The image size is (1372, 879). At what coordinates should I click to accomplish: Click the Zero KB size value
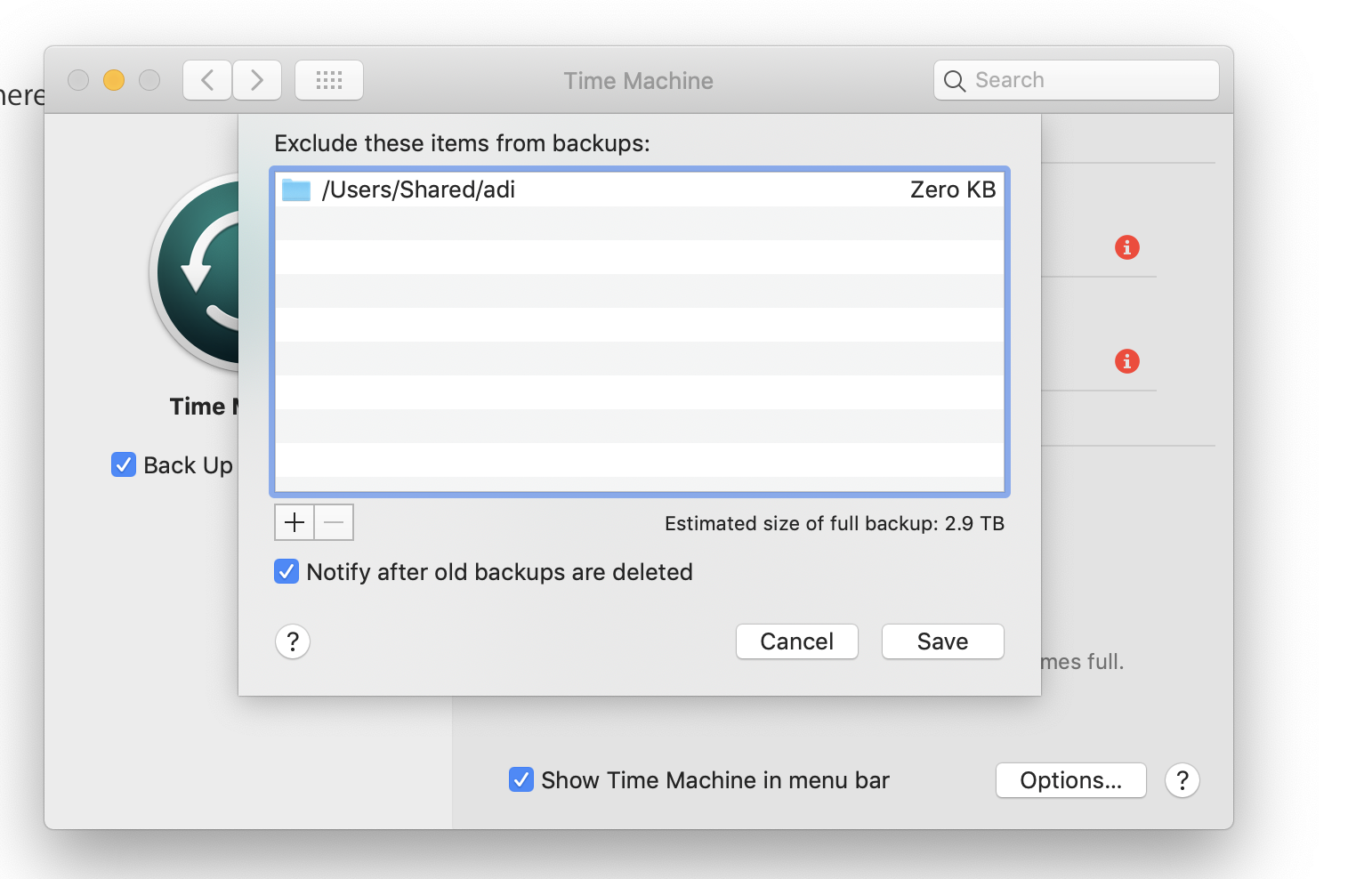pyautogui.click(x=953, y=190)
